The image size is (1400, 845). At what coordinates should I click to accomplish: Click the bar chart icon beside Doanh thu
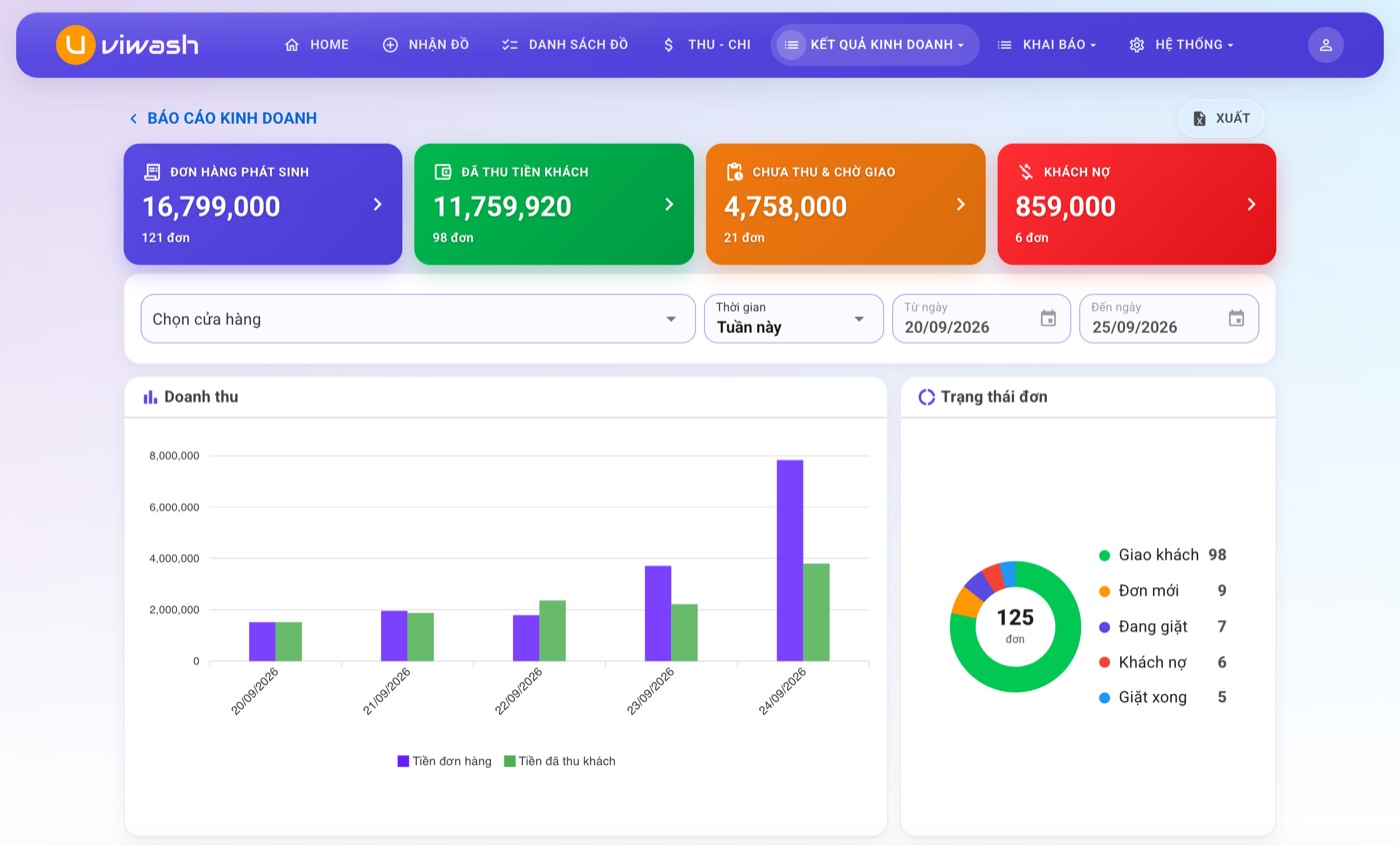(150, 397)
